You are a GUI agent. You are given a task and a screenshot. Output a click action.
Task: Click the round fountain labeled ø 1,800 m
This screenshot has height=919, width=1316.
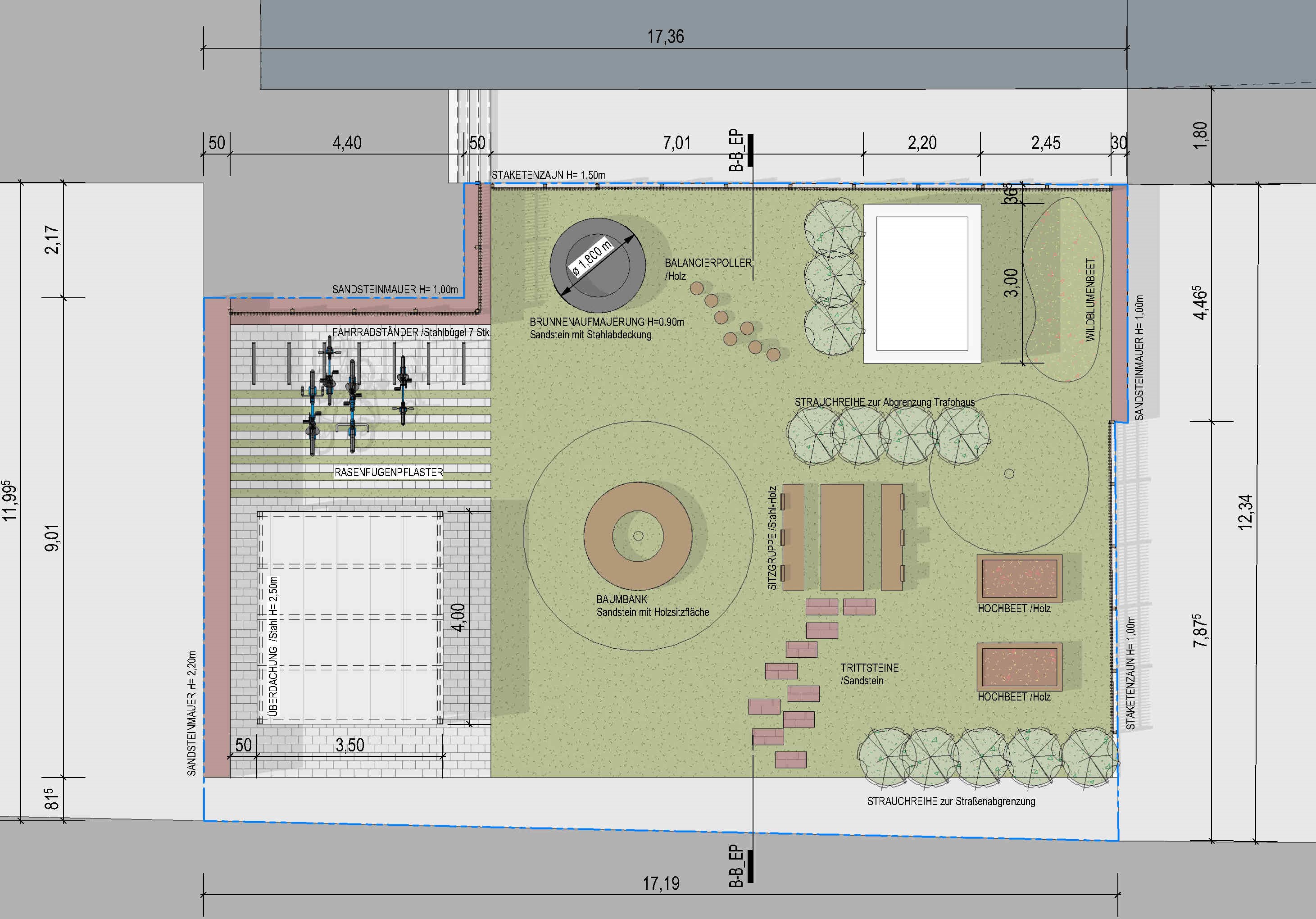[x=597, y=265]
